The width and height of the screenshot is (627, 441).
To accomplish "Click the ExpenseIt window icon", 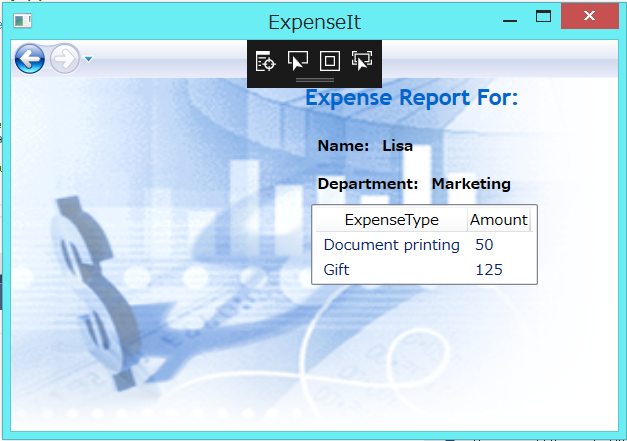I will 22,21.
